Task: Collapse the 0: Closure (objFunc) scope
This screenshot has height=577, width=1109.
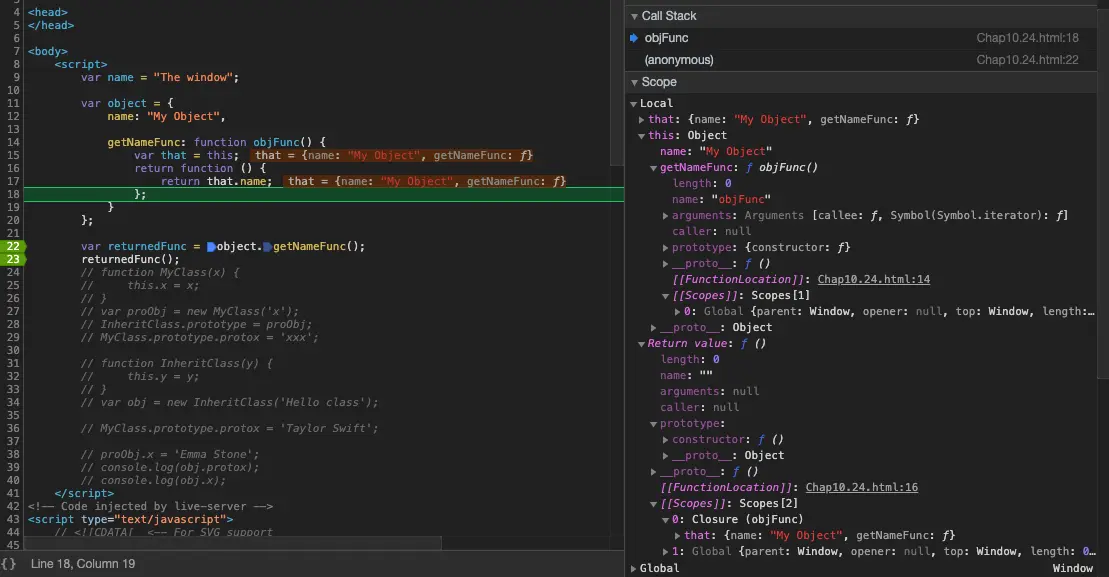Action: [666, 520]
